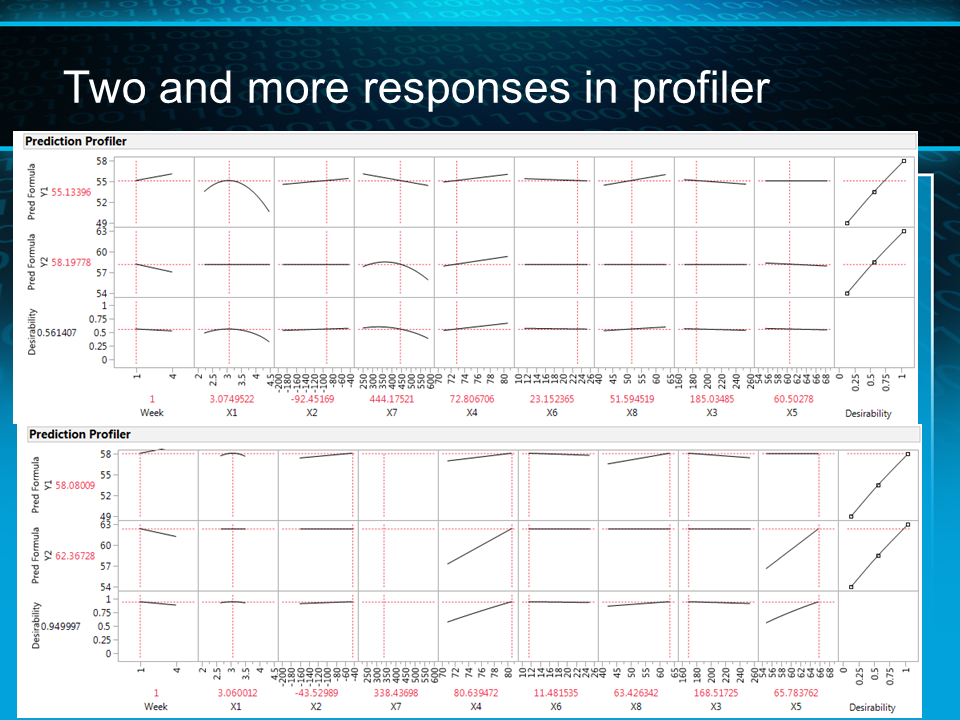Click the desirability value 0.949997
The width and height of the screenshot is (960, 720).
[61, 626]
